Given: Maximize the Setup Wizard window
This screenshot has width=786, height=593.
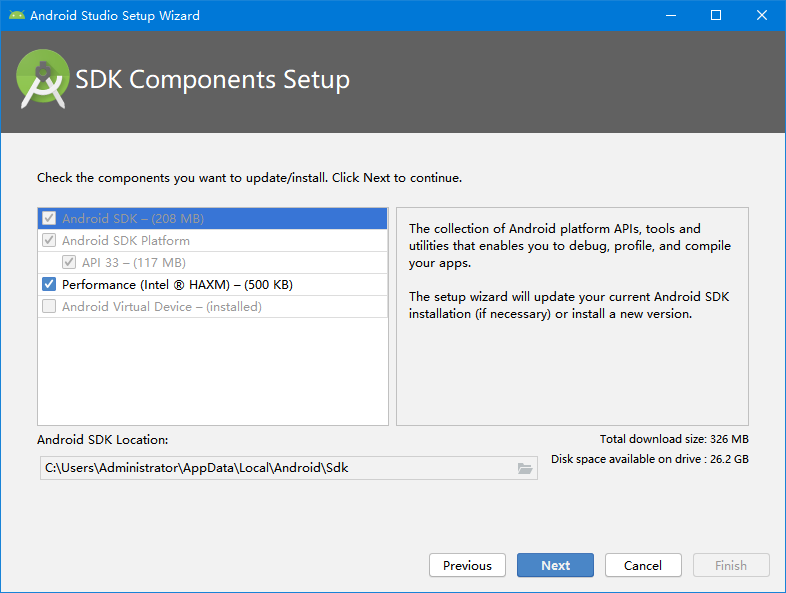Looking at the screenshot, I should click(x=716, y=15).
